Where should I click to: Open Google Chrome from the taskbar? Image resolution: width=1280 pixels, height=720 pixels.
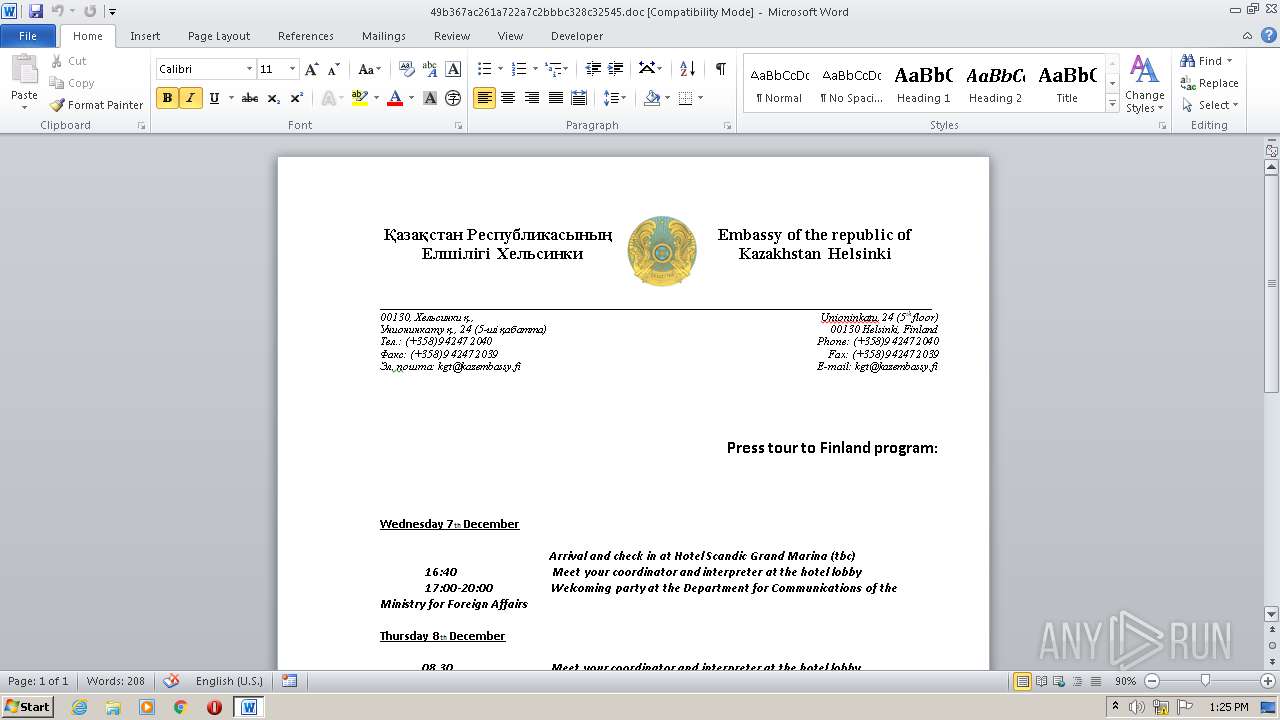[x=181, y=707]
